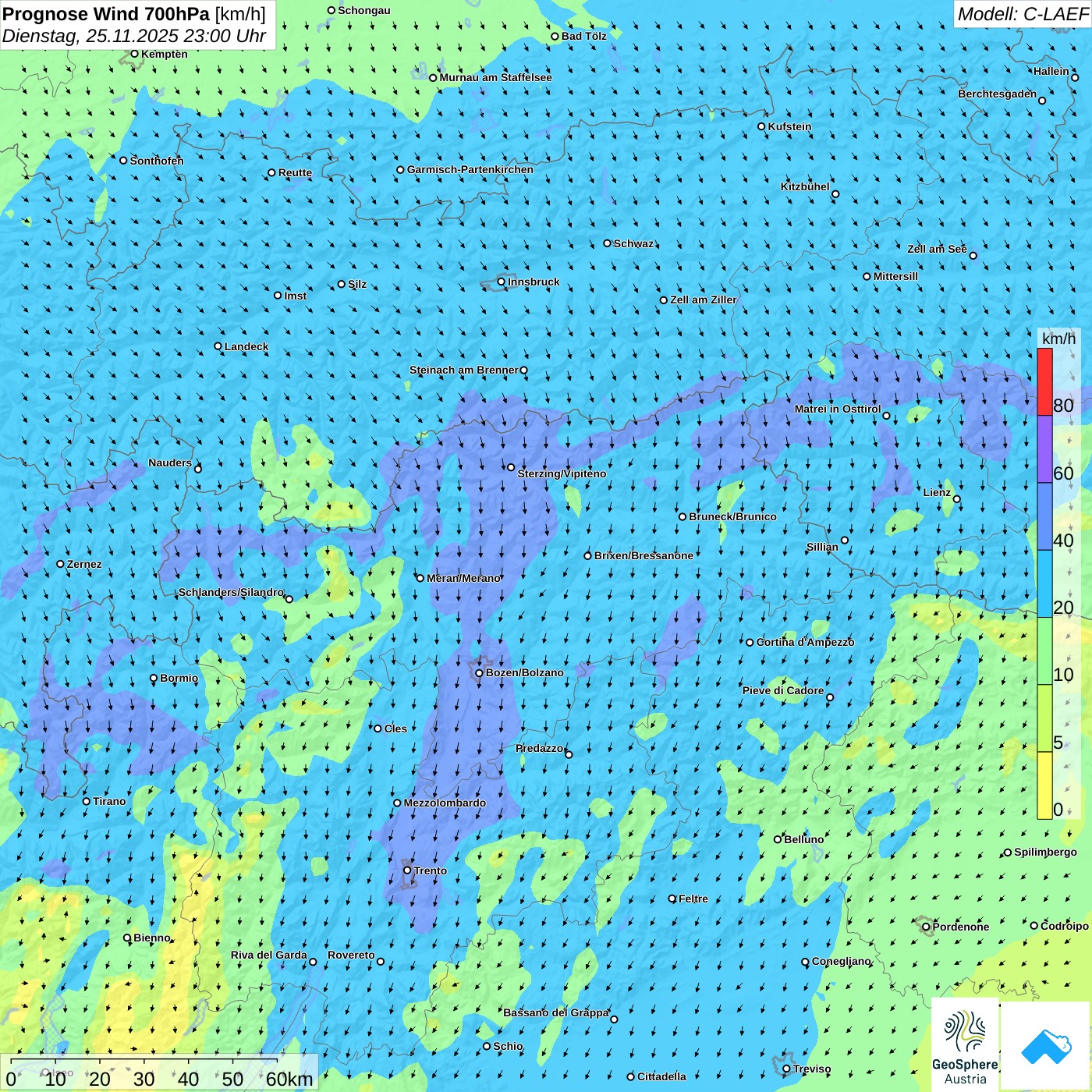This screenshot has height=1092, width=1092.
Task: Click the Cles city marker circle
Action: pos(378,729)
